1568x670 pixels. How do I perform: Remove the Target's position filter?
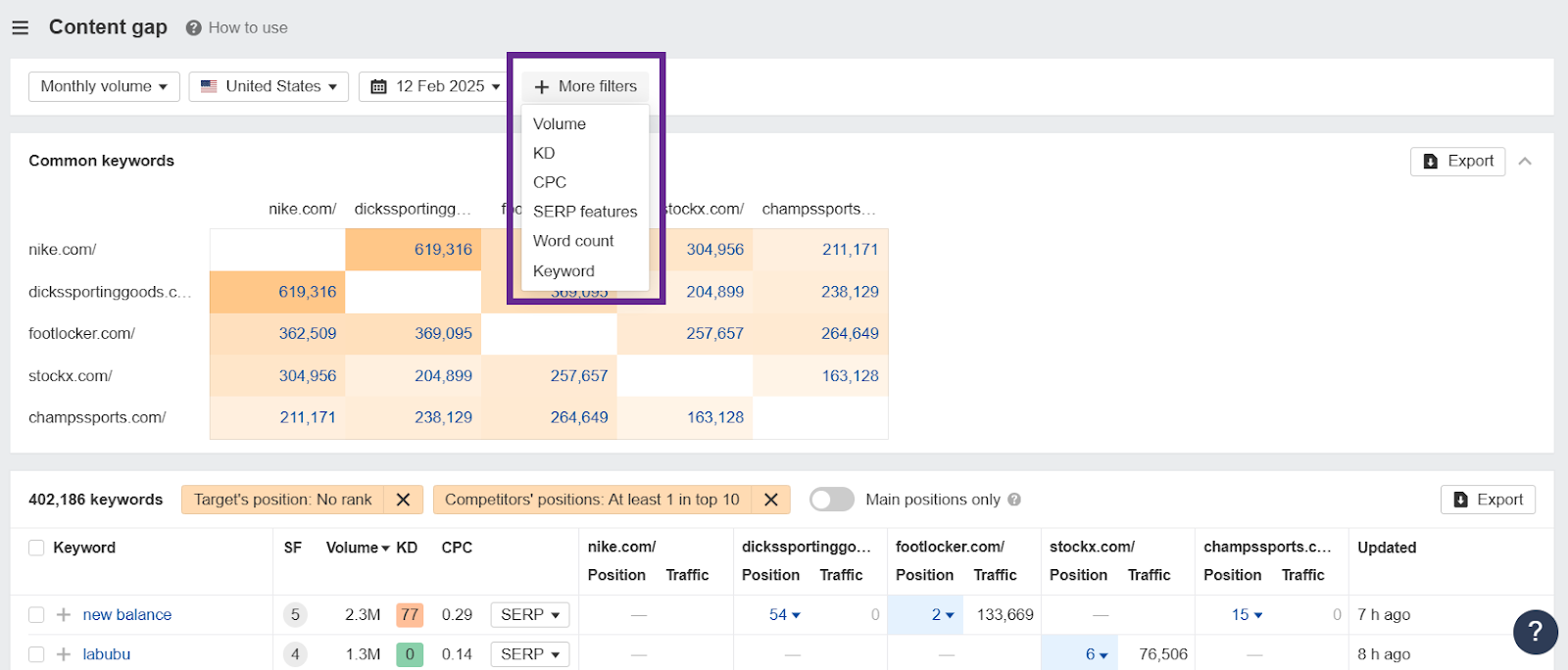403,500
